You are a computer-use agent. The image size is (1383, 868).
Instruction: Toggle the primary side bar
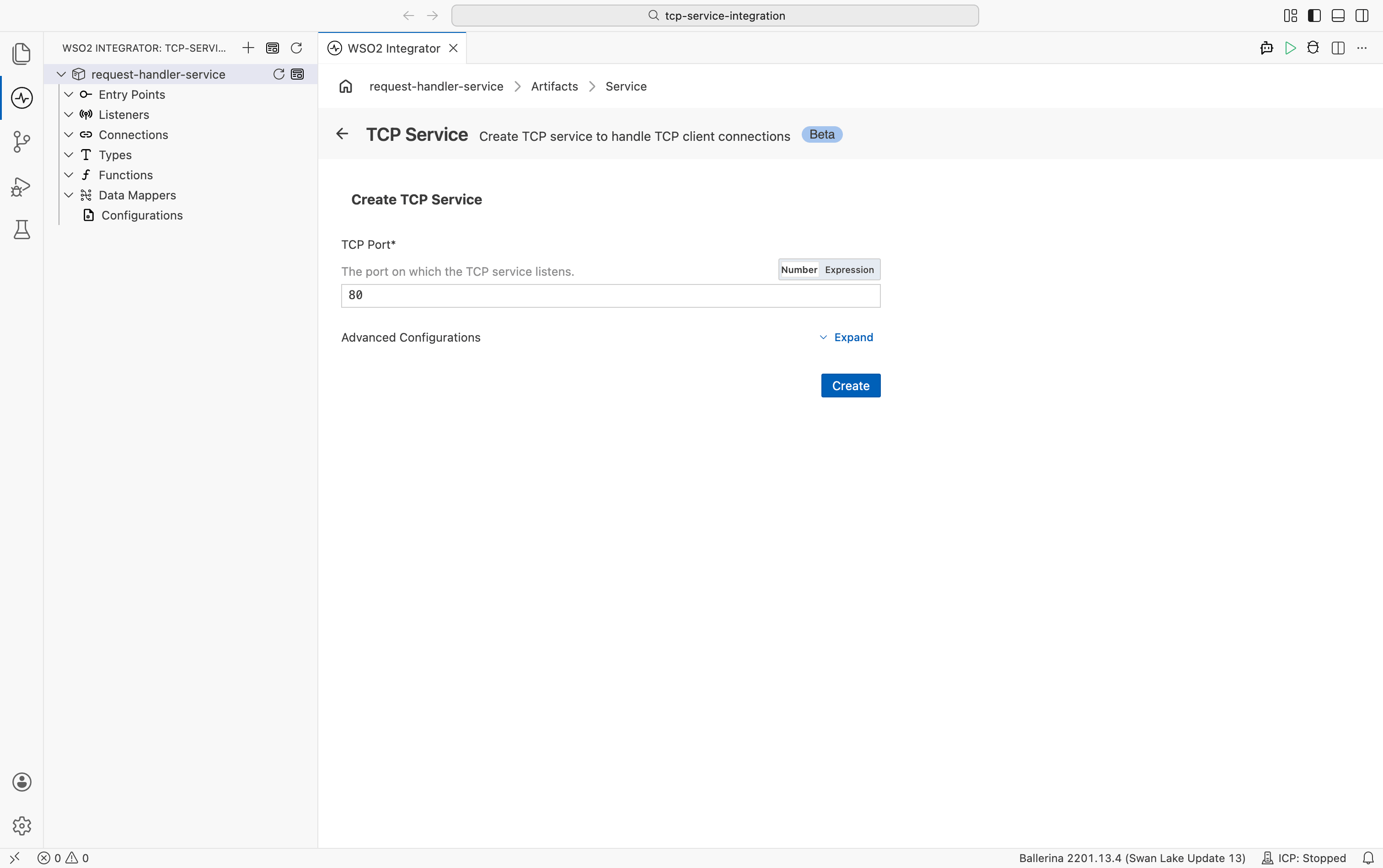click(1314, 16)
